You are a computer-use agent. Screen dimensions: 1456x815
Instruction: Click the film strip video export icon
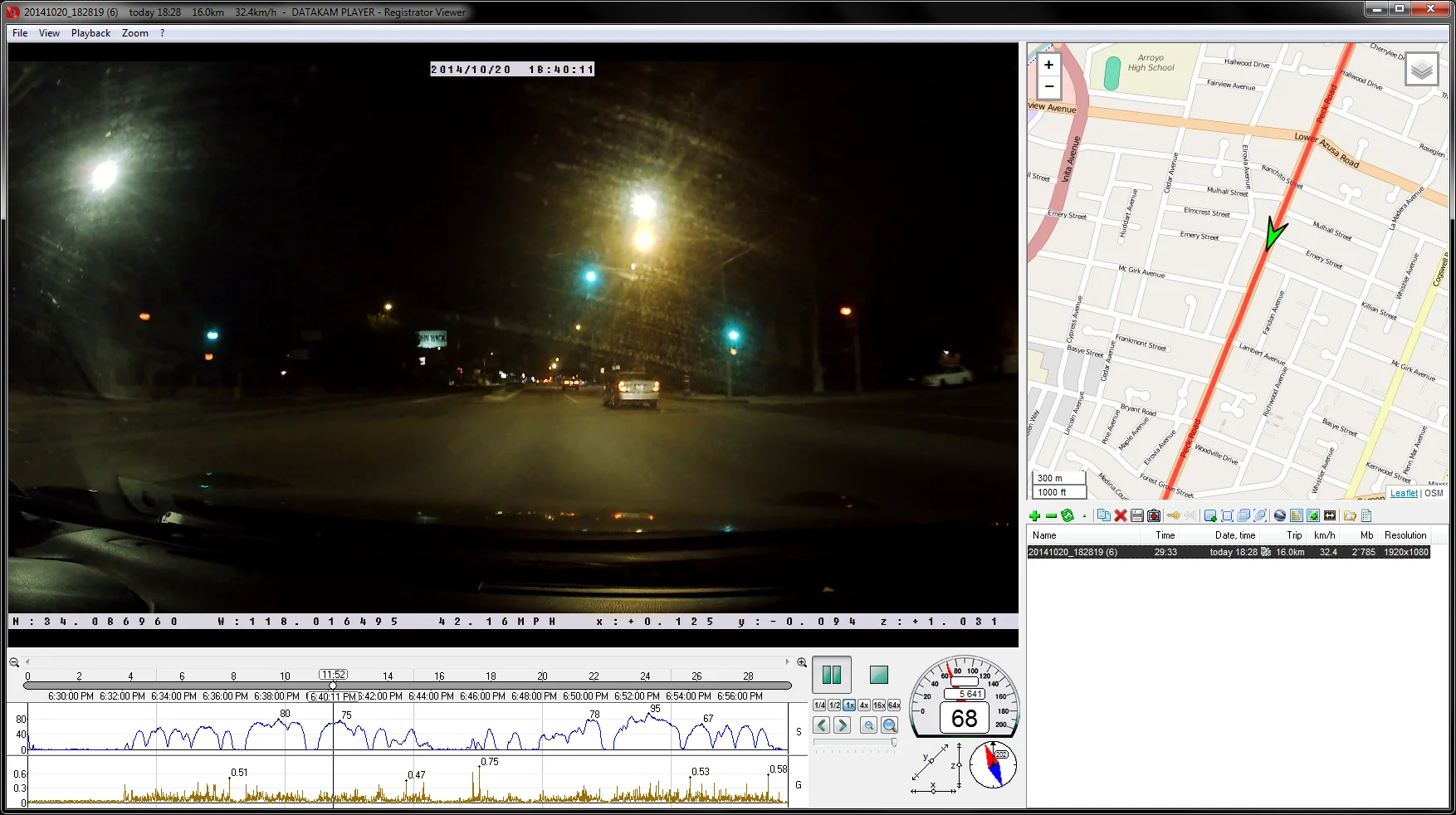(1330, 515)
